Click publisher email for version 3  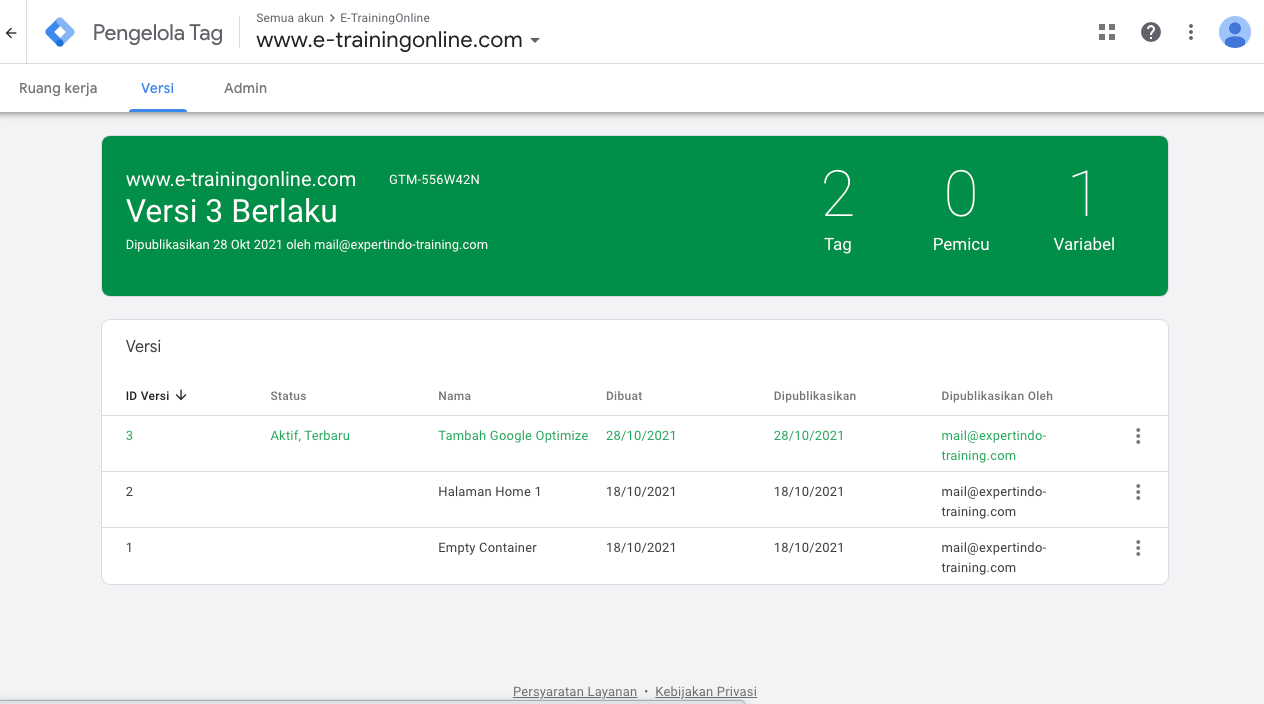(x=993, y=446)
